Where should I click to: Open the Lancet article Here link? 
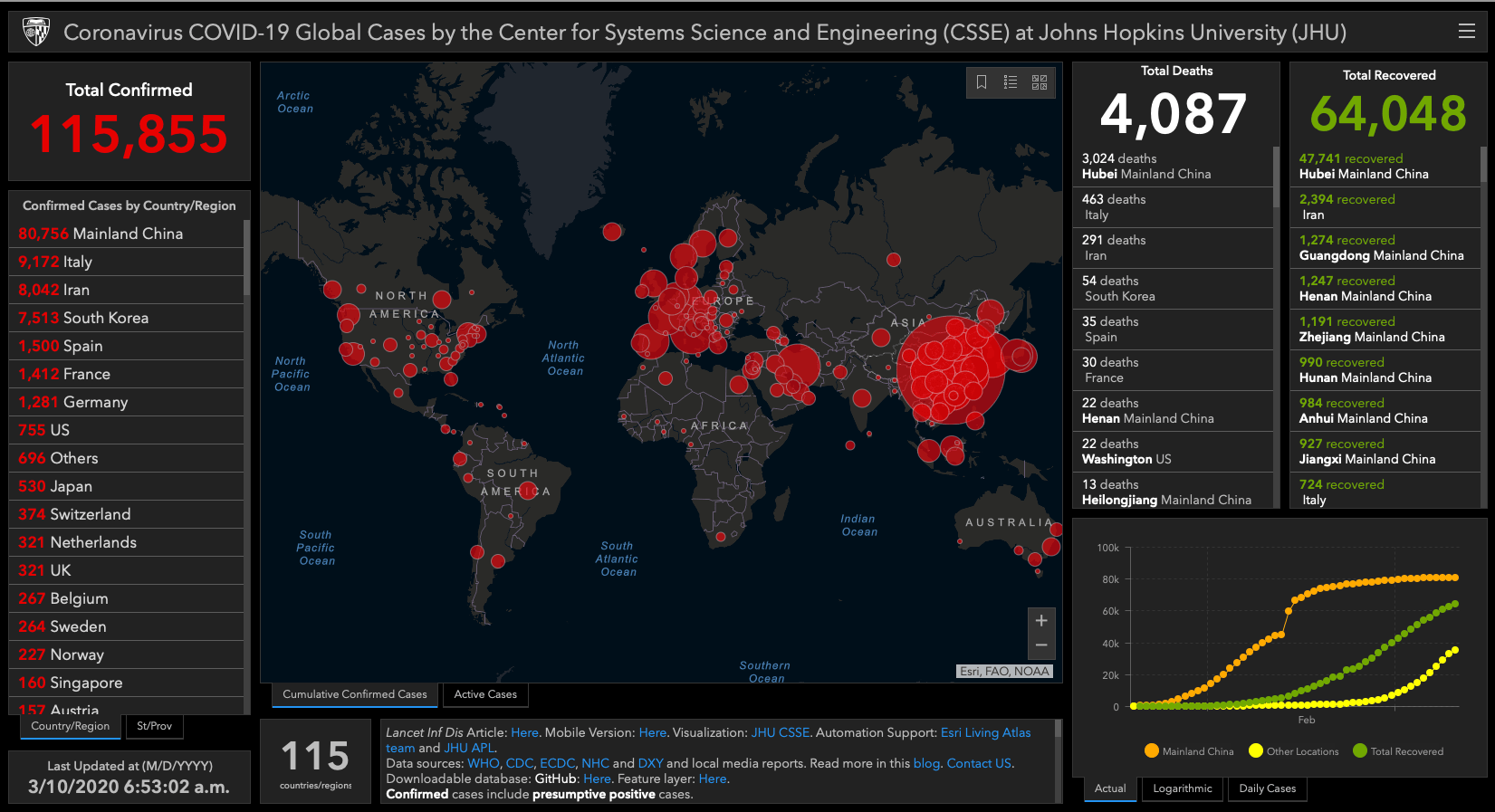pos(524,732)
